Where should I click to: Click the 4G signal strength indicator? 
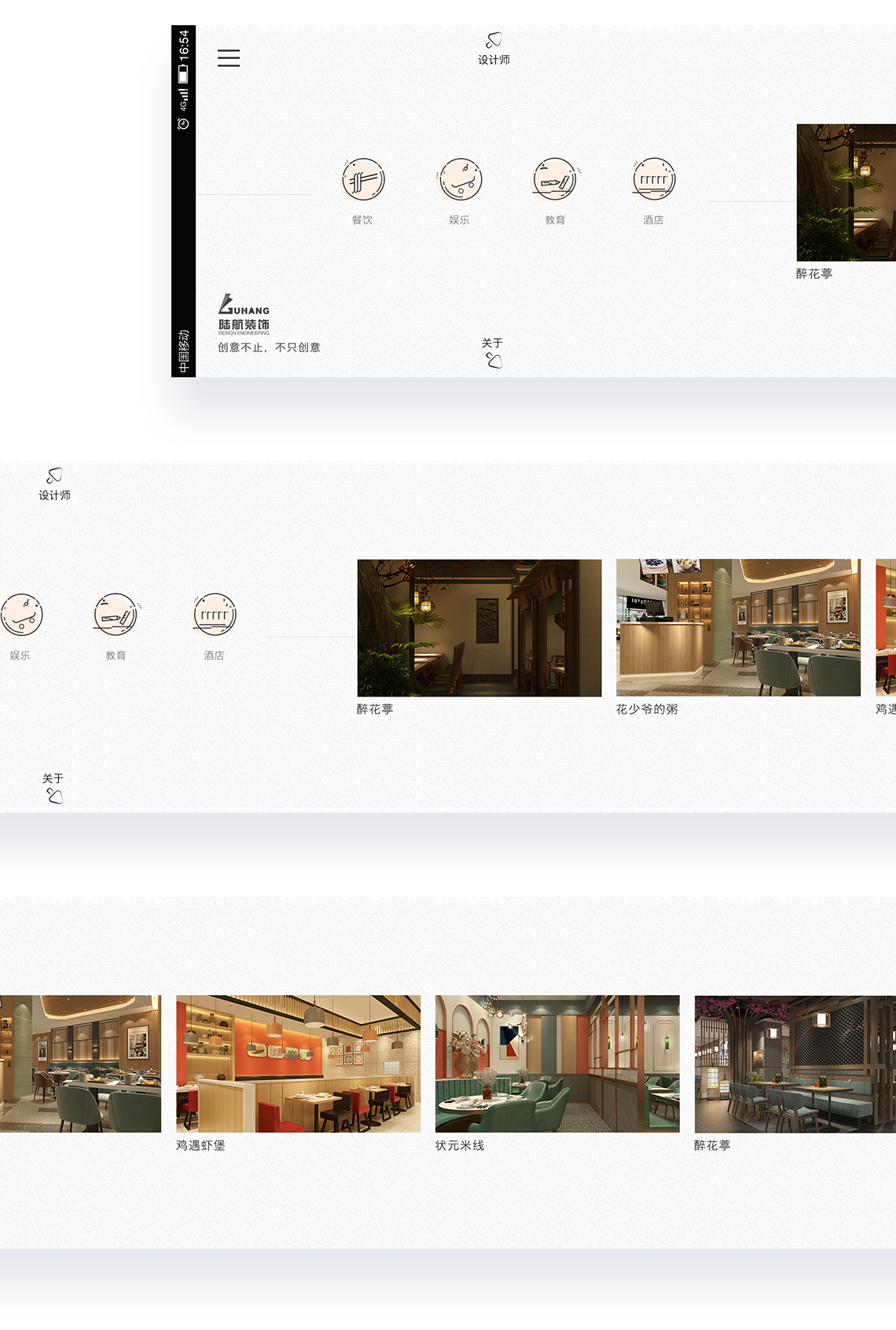click(183, 100)
